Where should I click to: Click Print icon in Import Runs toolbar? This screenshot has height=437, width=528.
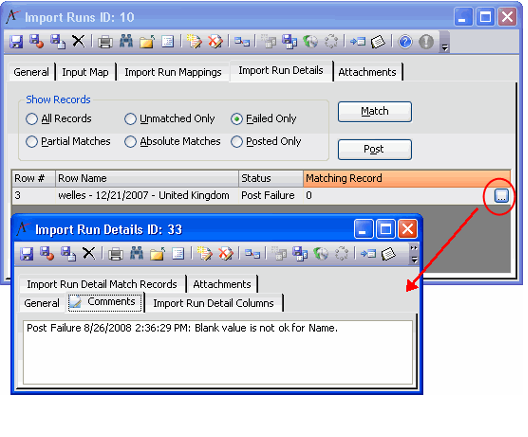click(105, 42)
